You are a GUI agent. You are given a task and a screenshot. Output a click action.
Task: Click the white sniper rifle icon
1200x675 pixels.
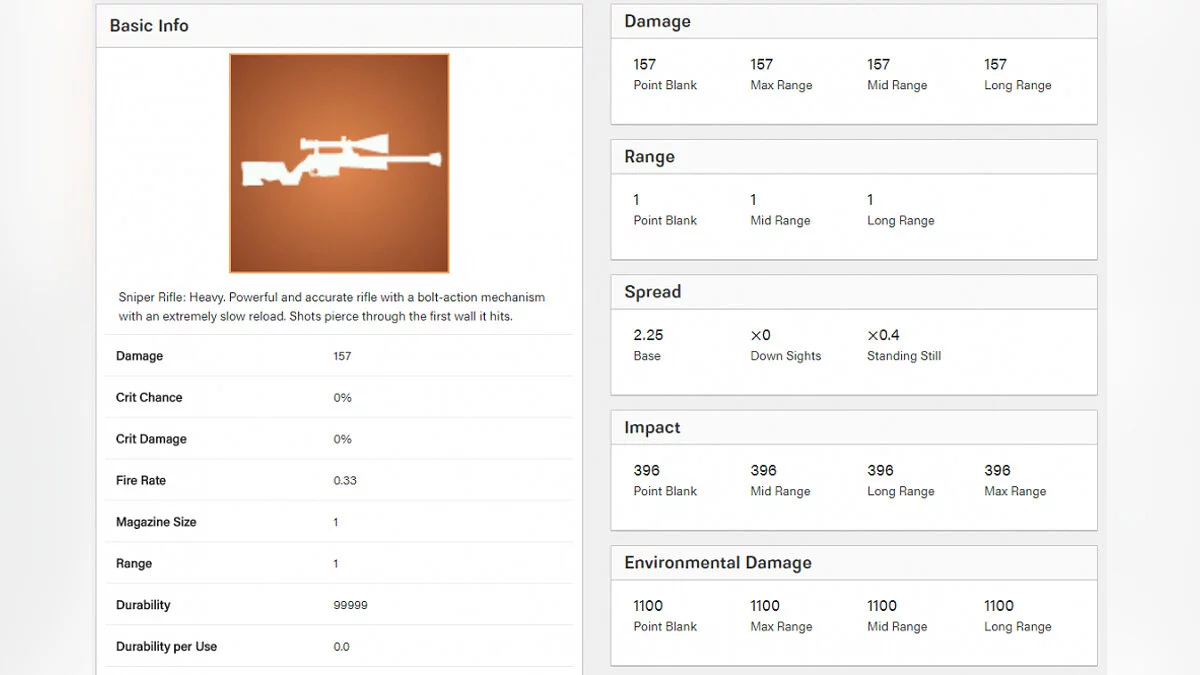(341, 160)
